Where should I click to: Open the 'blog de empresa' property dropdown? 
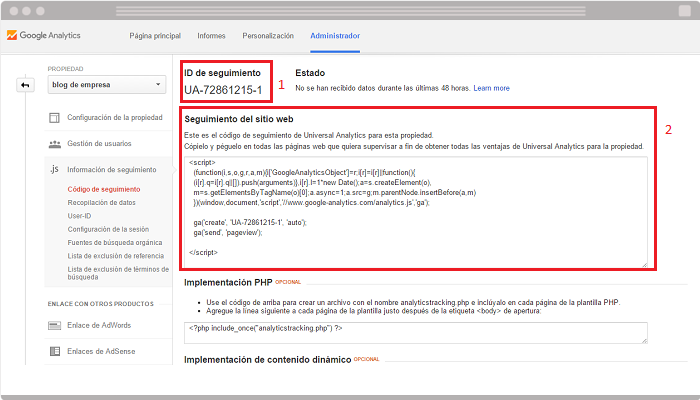click(x=105, y=85)
